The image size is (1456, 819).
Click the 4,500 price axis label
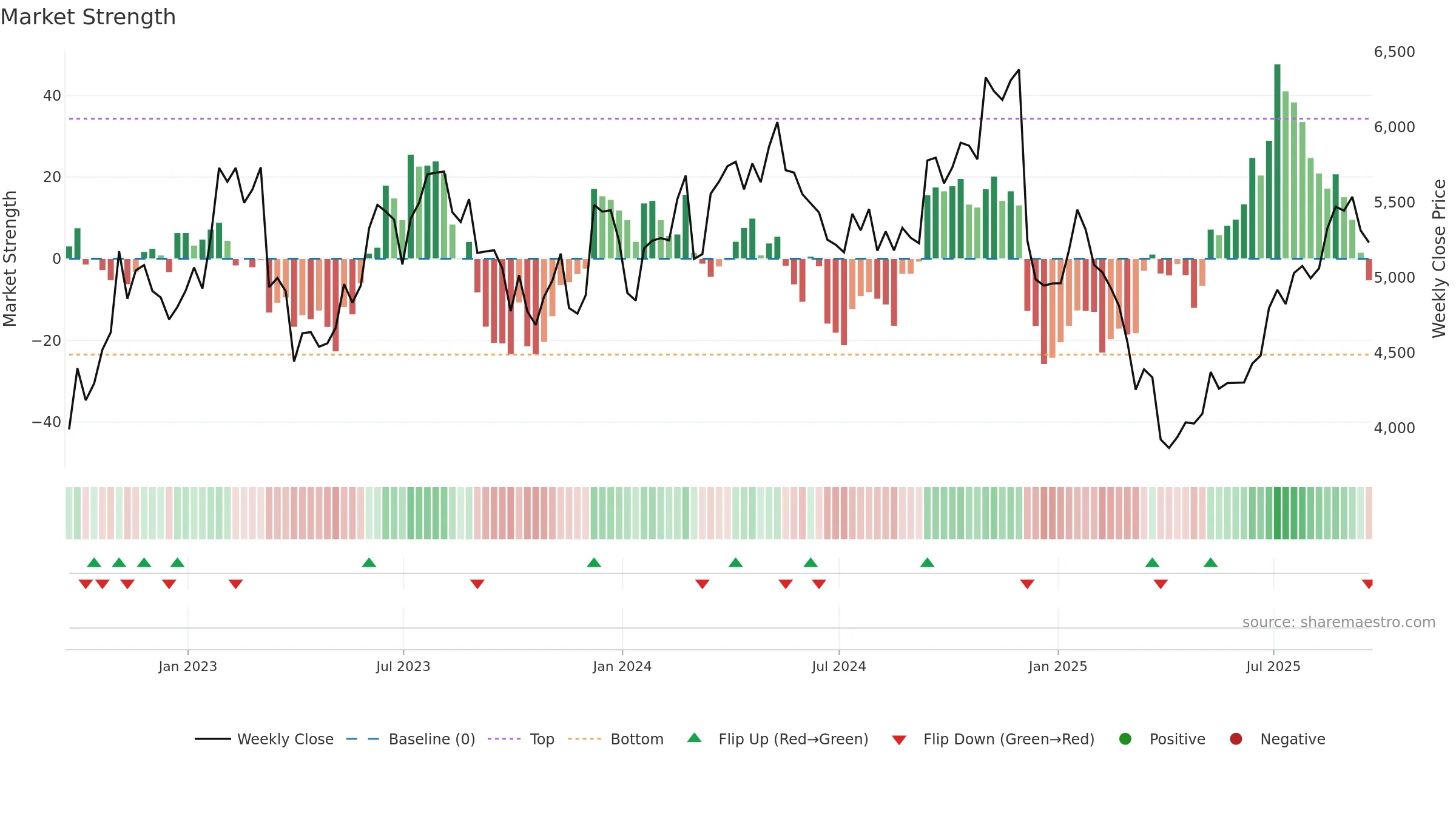pos(1395,353)
